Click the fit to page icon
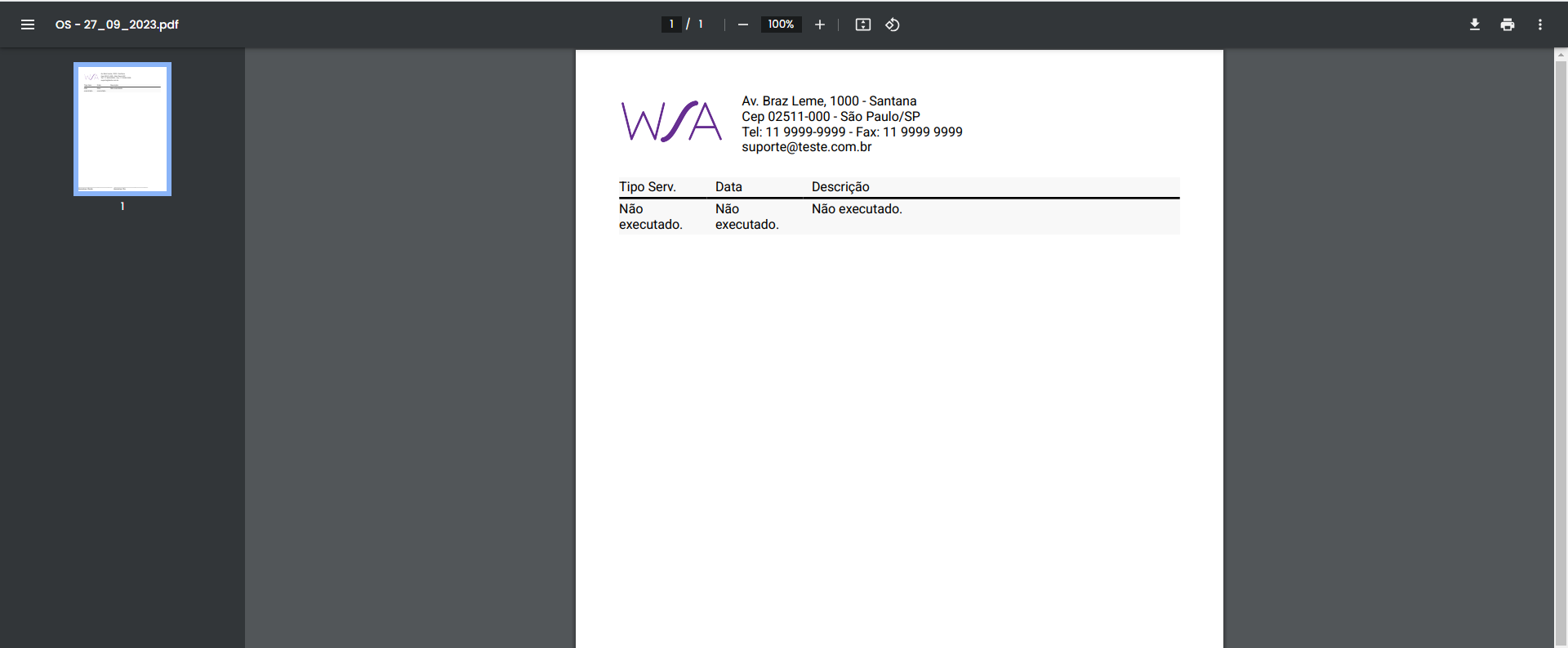This screenshot has height=648, width=1568. [863, 25]
